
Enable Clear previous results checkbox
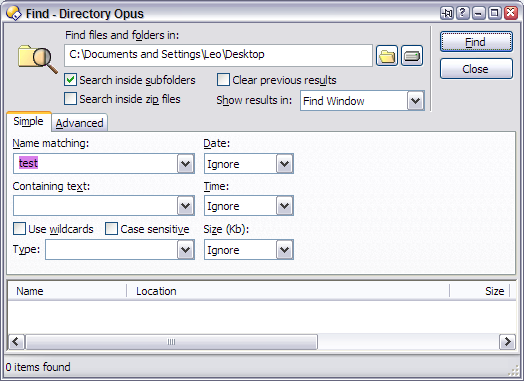(x=223, y=80)
